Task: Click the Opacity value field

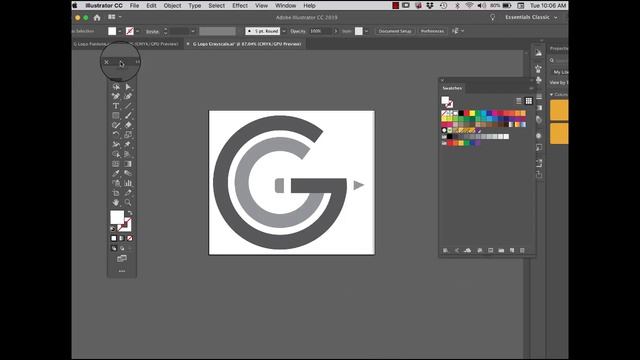Action: tap(321, 31)
